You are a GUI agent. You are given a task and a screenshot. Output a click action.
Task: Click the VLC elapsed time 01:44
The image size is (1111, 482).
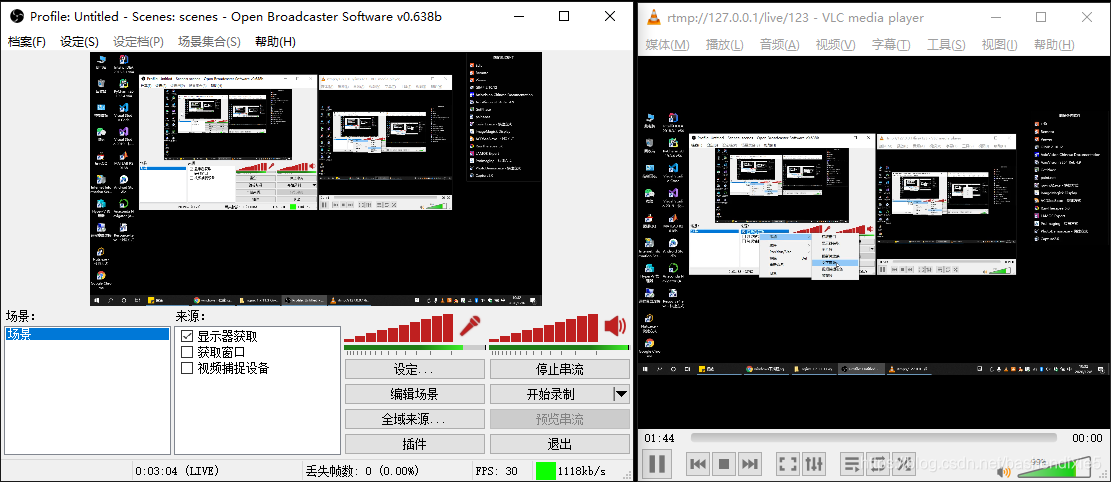660,438
